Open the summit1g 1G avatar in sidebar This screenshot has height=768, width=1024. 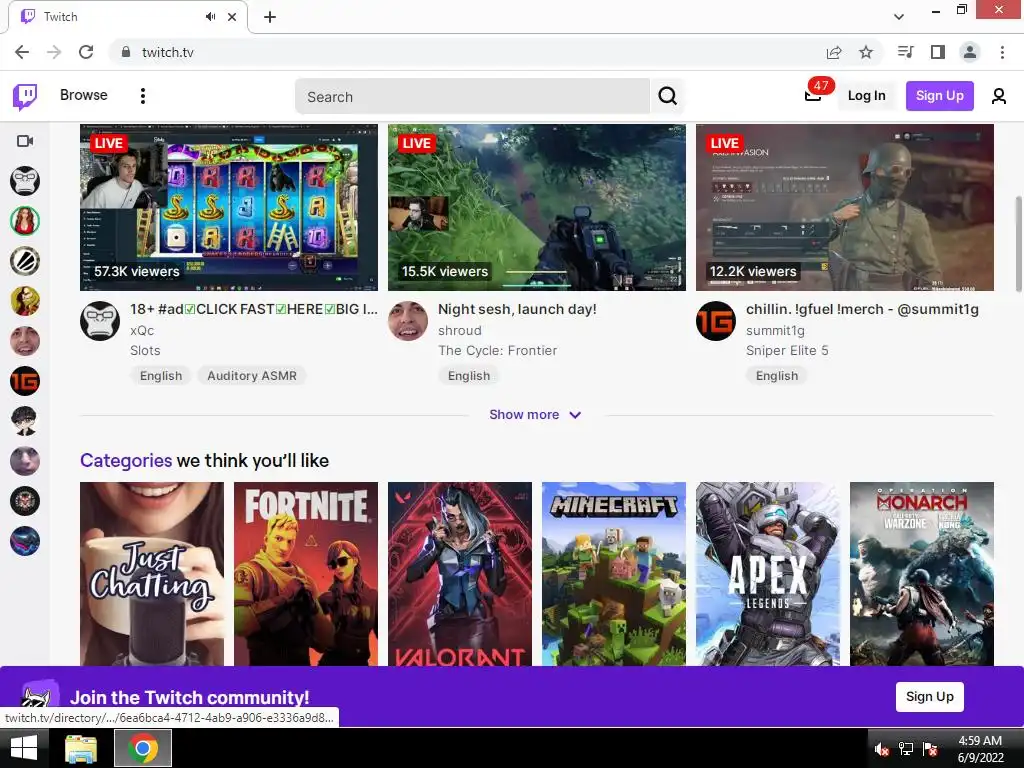pyautogui.click(x=25, y=381)
